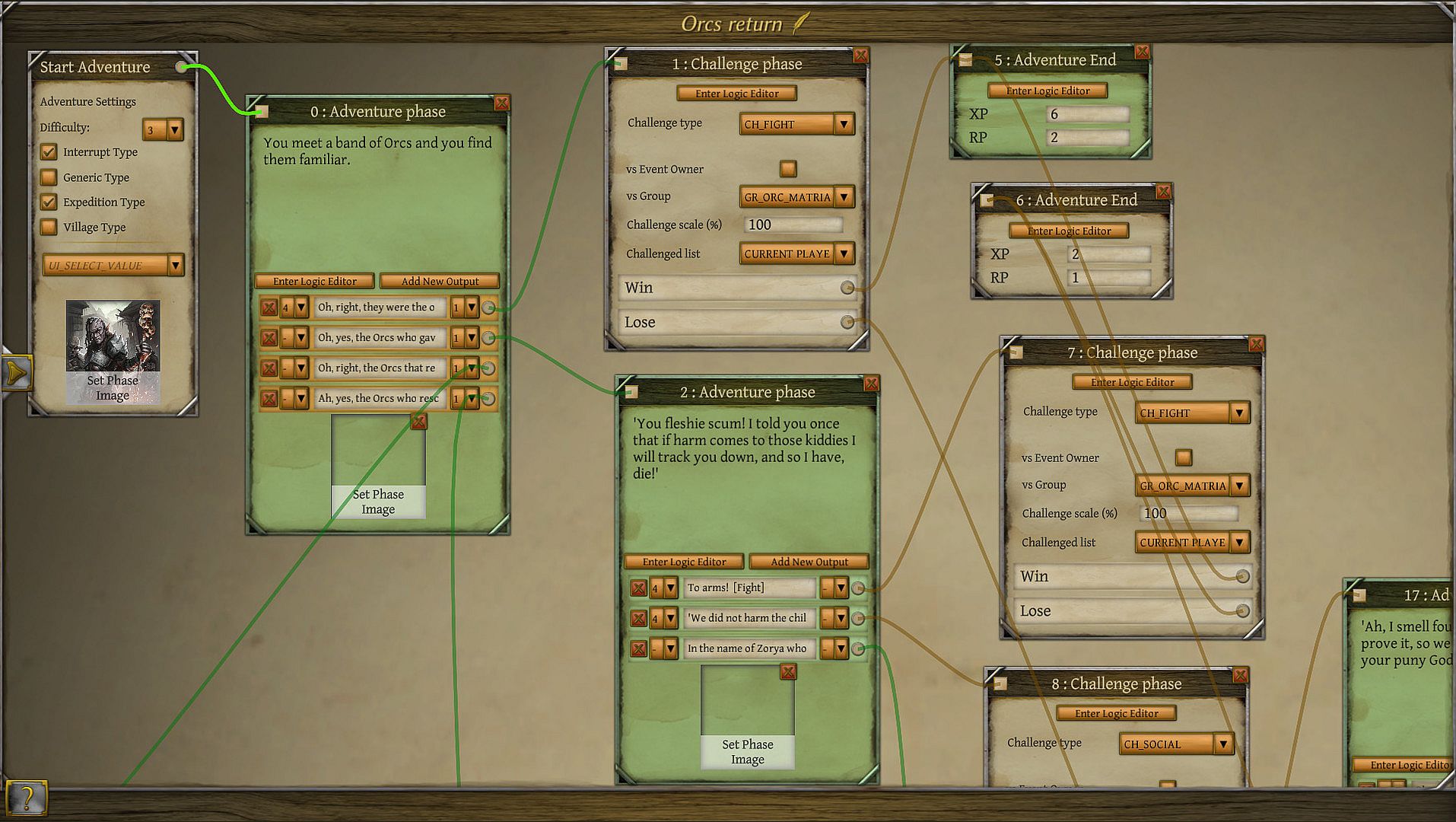The width and height of the screenshot is (1456, 822).
Task: Click Start Adventure output connector
Action: coord(181,67)
